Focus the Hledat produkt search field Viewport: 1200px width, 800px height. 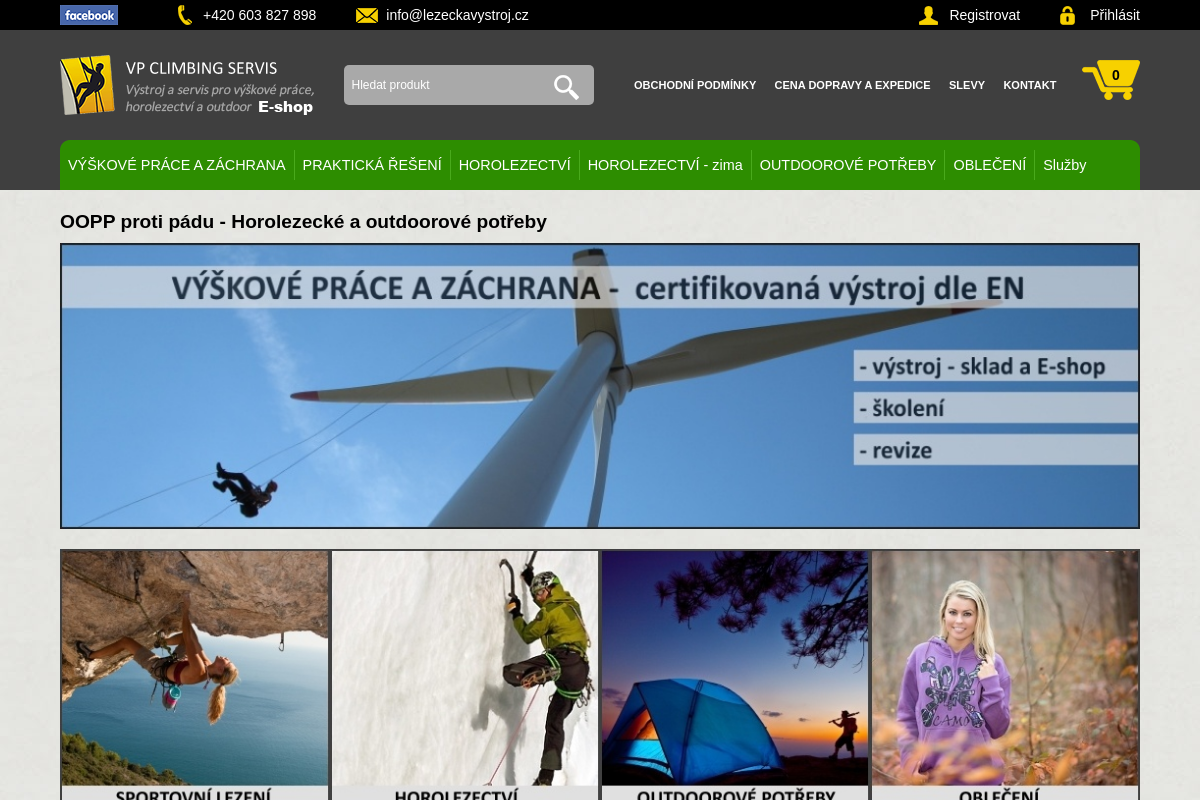pos(445,85)
